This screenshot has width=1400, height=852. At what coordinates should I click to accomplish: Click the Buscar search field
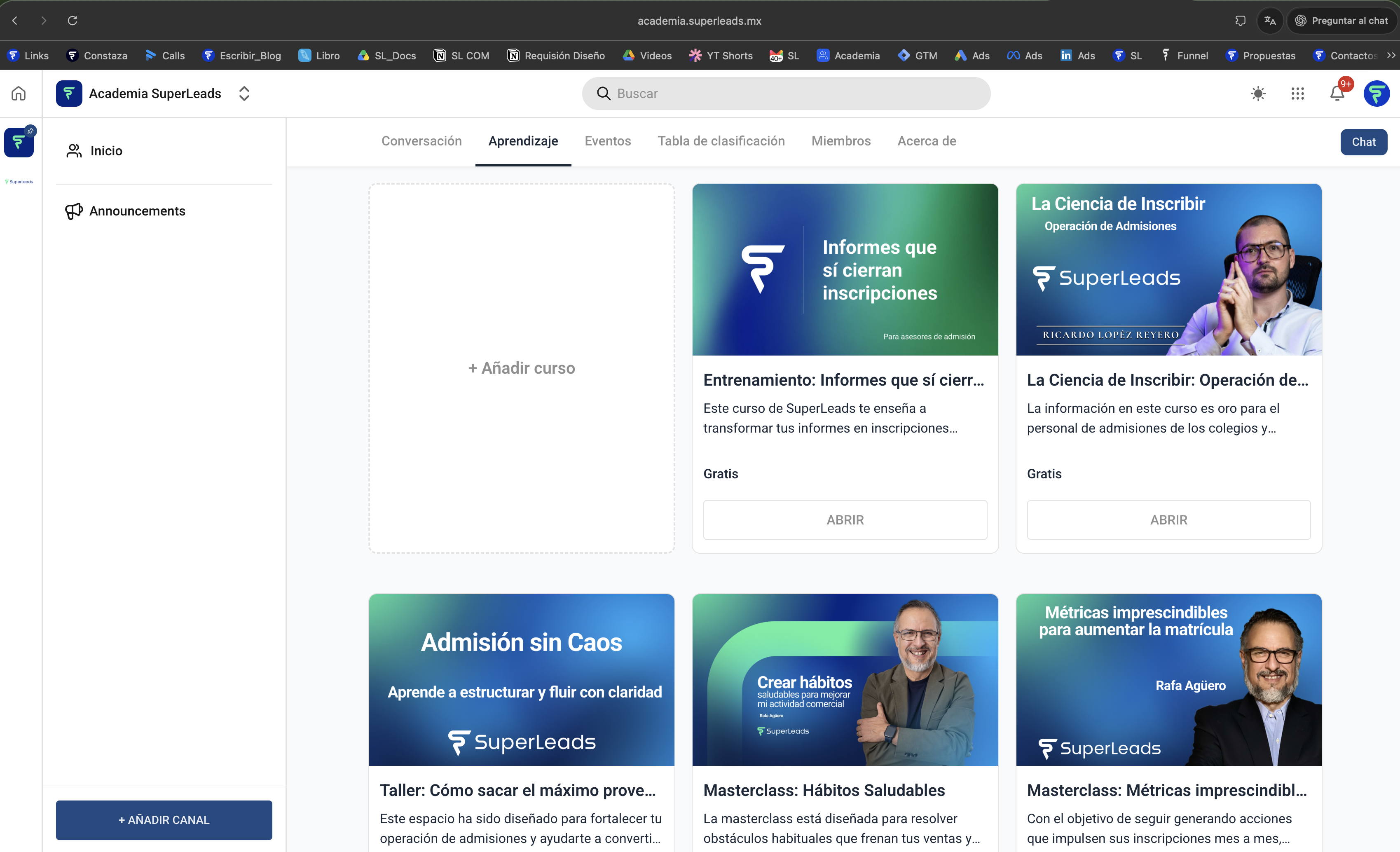tap(786, 93)
